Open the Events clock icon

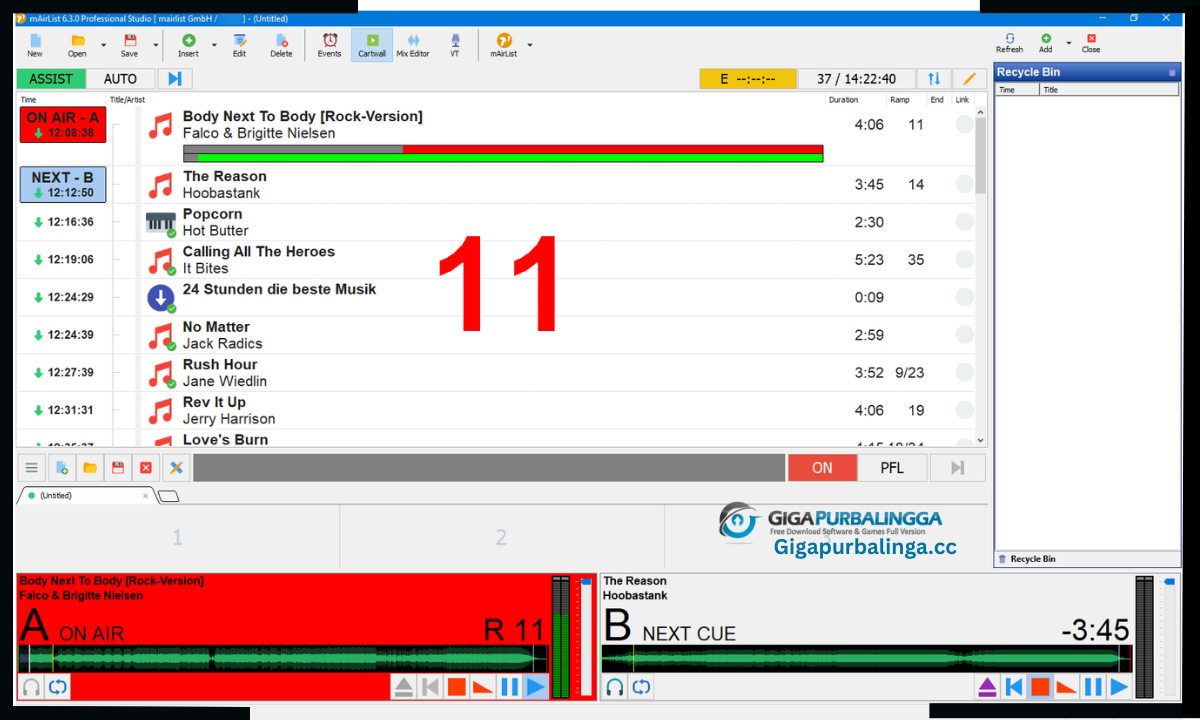tap(330, 45)
